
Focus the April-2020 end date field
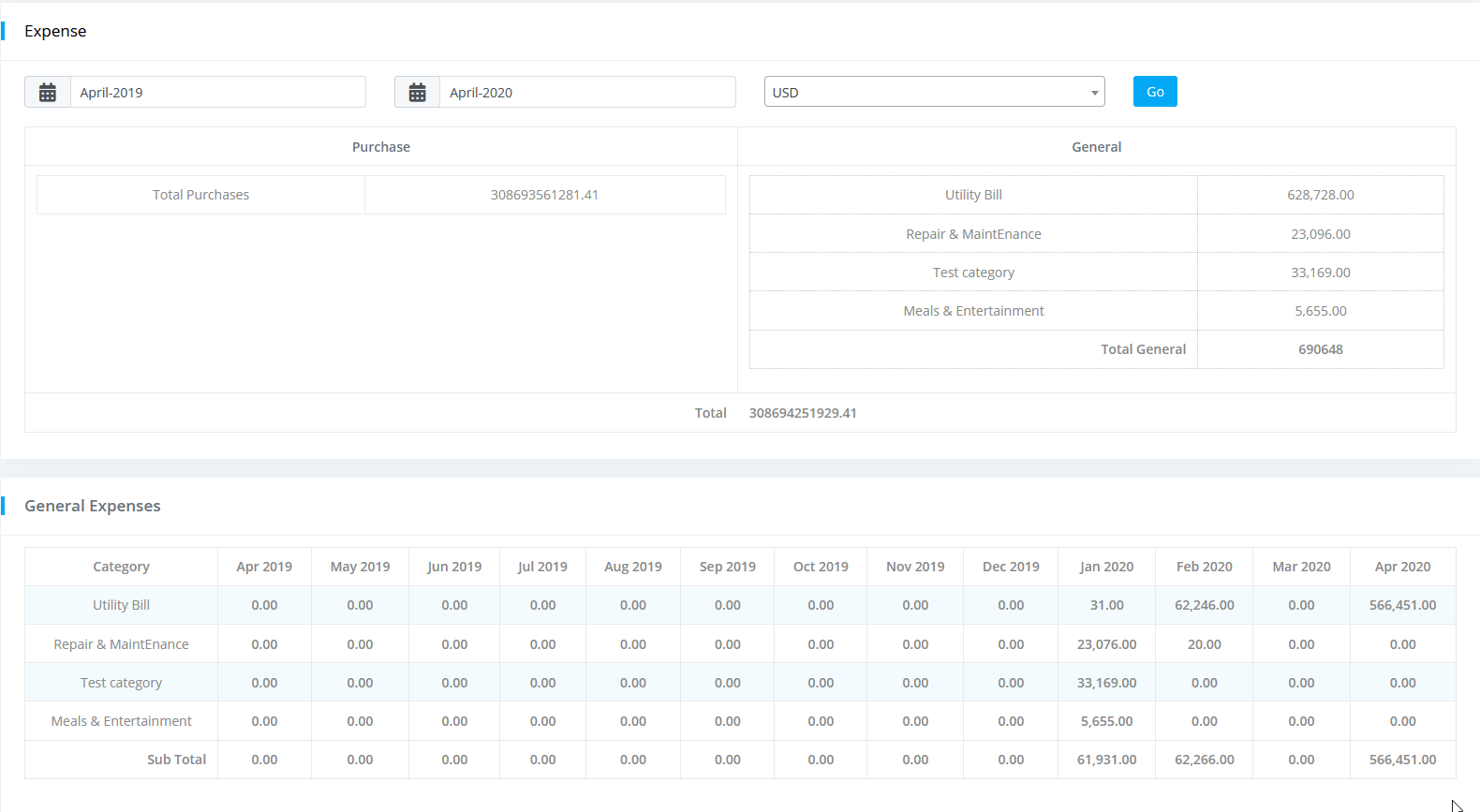tap(587, 93)
